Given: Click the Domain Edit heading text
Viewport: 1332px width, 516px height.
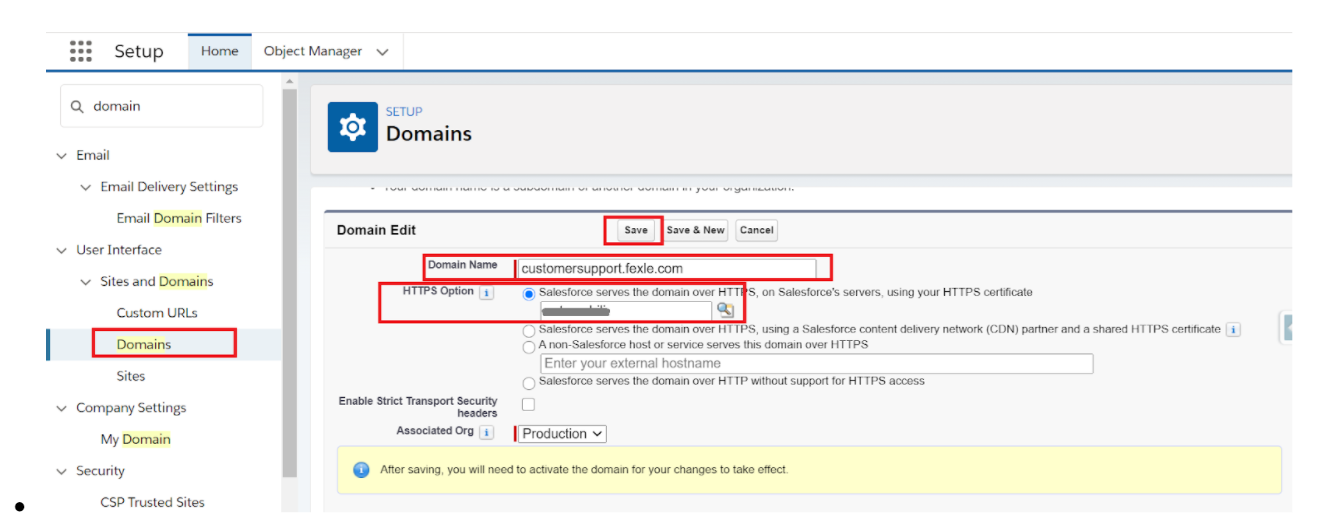Looking at the screenshot, I should 376,230.
